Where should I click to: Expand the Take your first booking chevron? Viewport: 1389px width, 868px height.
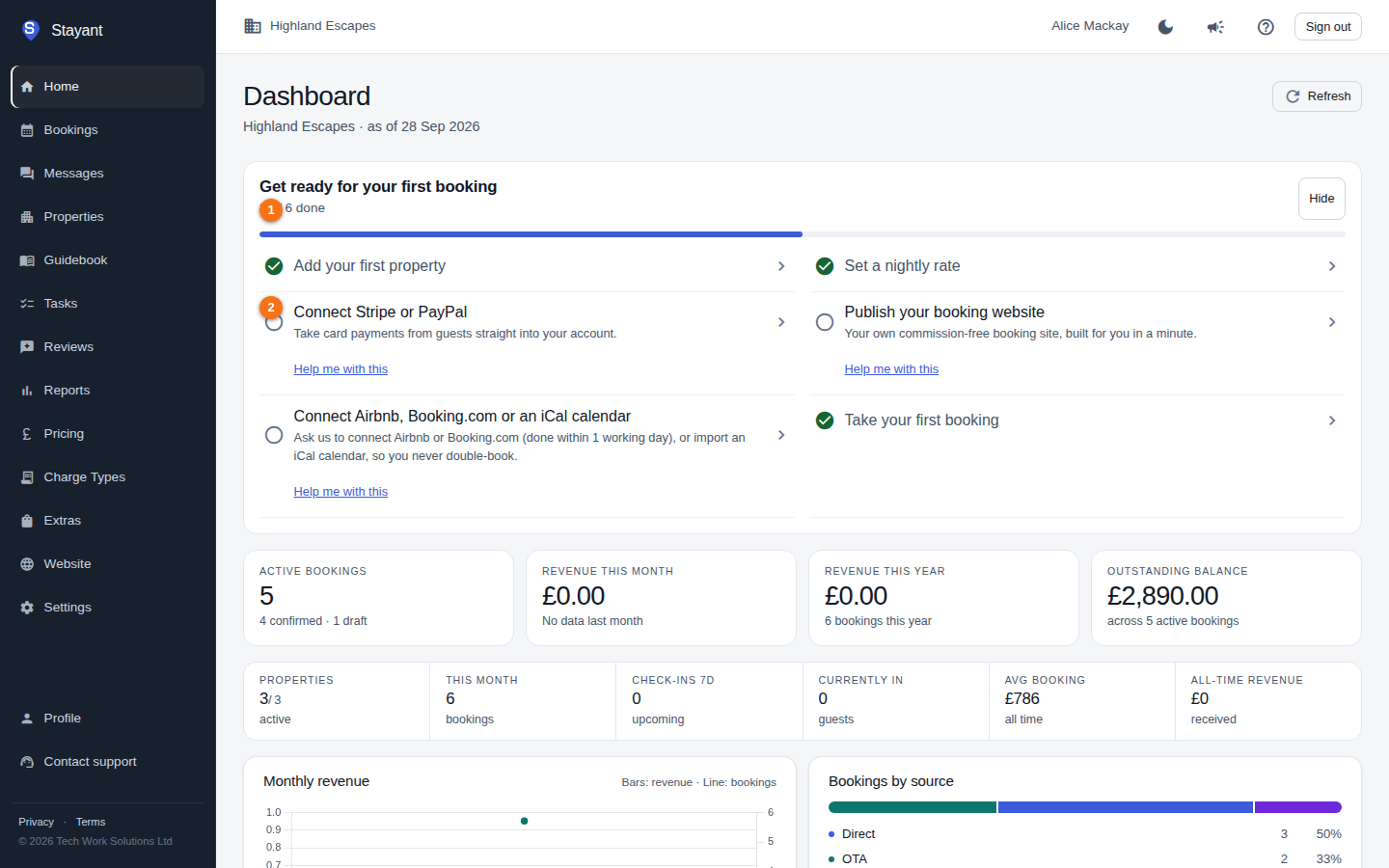tap(1332, 420)
